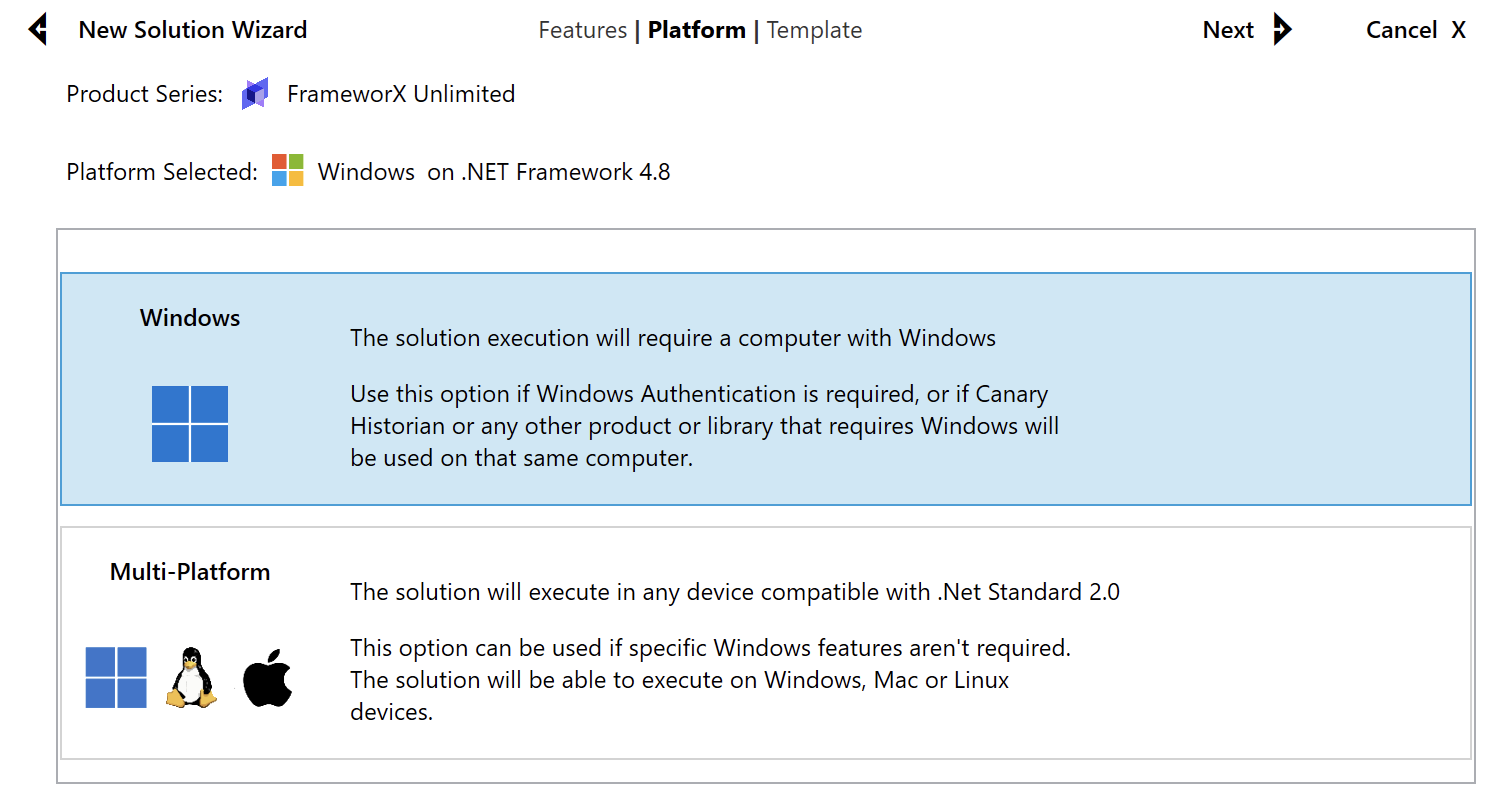The width and height of the screenshot is (1492, 804).
Task: Click the Next arrow icon
Action: pyautogui.click(x=1281, y=30)
